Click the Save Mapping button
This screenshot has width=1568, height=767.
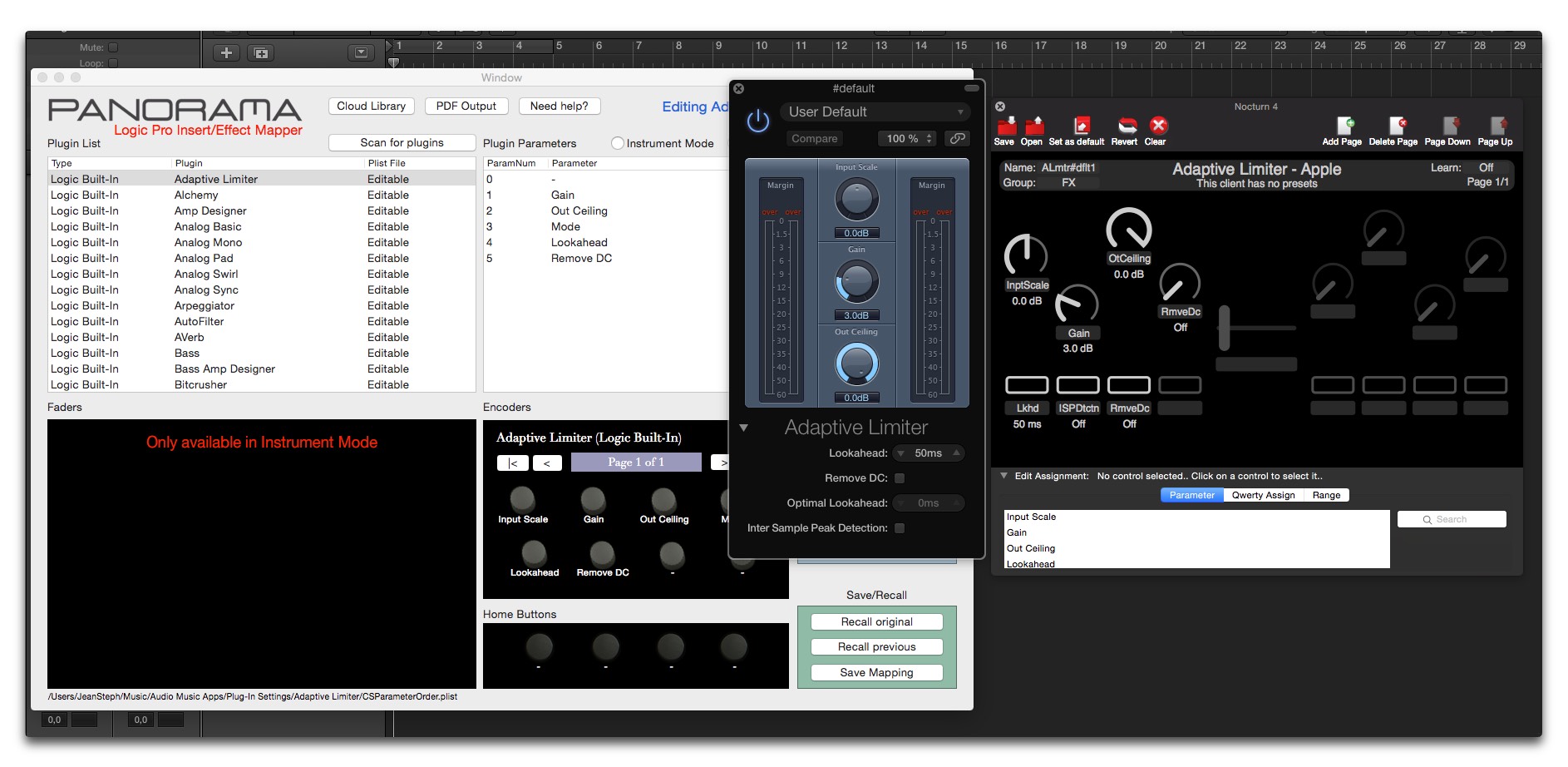pos(876,672)
